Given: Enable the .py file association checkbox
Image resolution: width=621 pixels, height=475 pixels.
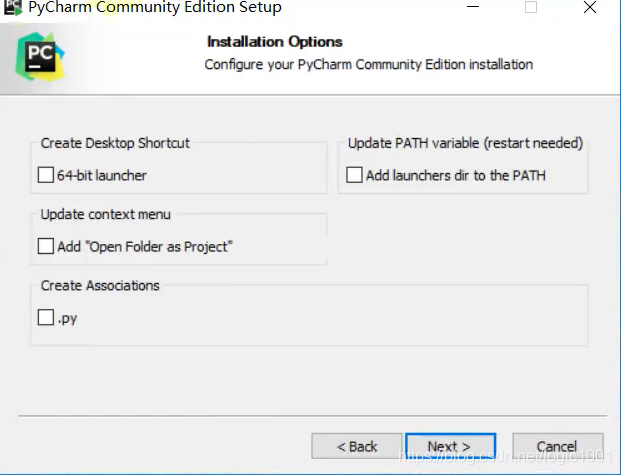Looking at the screenshot, I should (46, 317).
